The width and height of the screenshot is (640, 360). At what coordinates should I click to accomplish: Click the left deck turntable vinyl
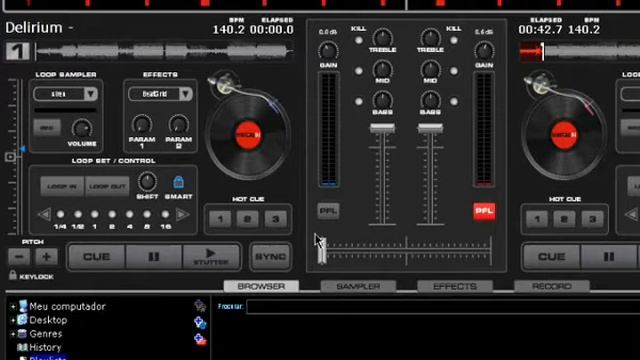[248, 135]
